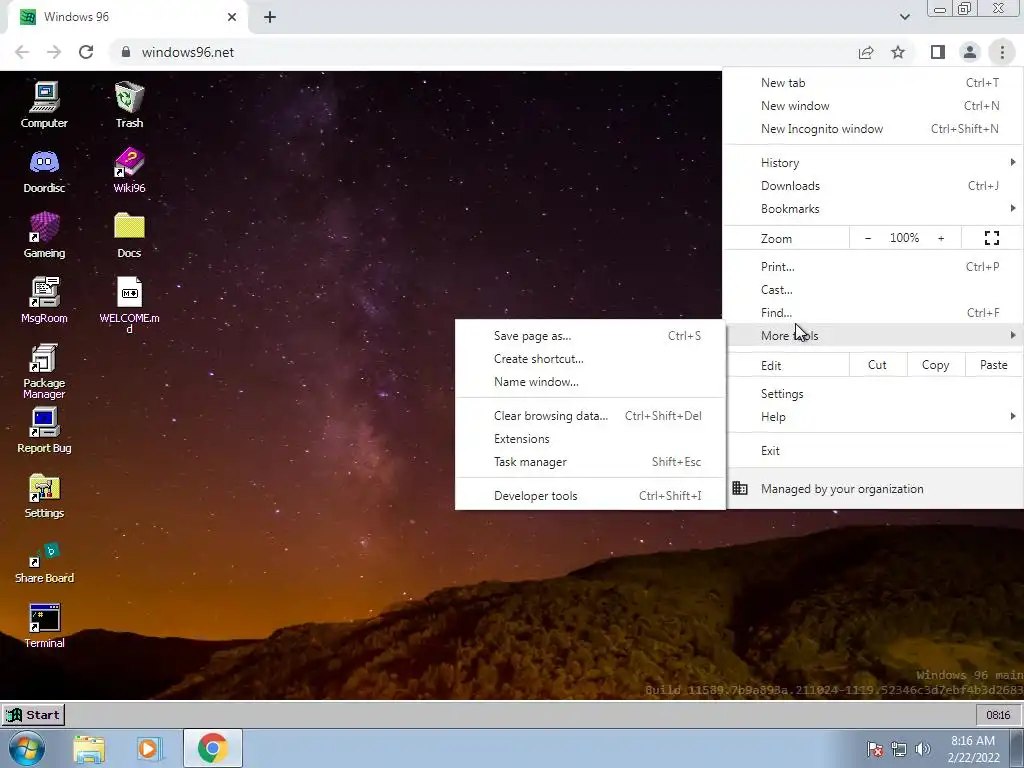Open Clear browsing data...
Viewport: 1024px width, 768px height.
pos(590,416)
